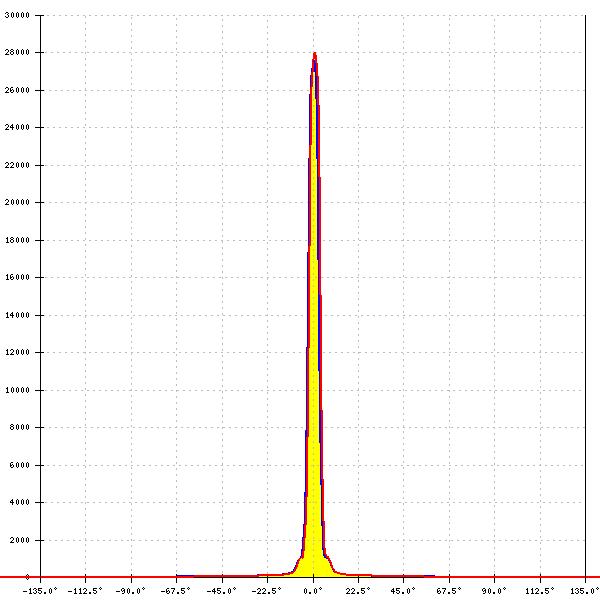Click the 22000 y-axis label

[x=17, y=165]
